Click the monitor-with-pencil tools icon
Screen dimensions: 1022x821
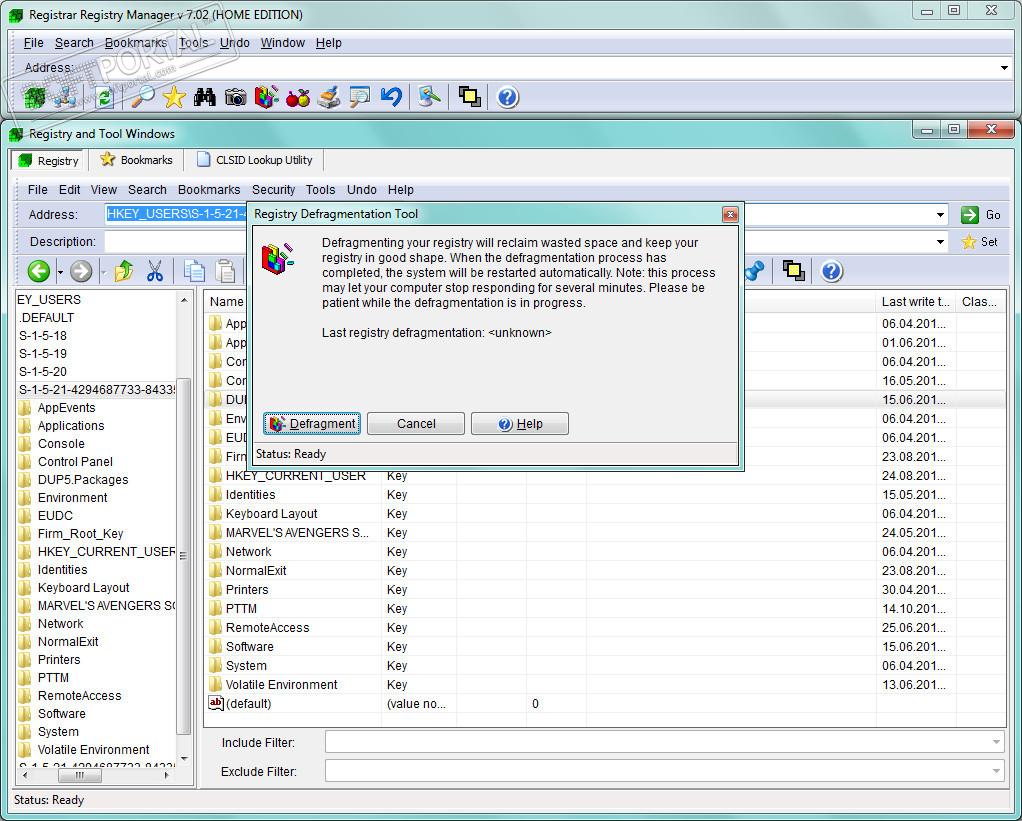[429, 98]
